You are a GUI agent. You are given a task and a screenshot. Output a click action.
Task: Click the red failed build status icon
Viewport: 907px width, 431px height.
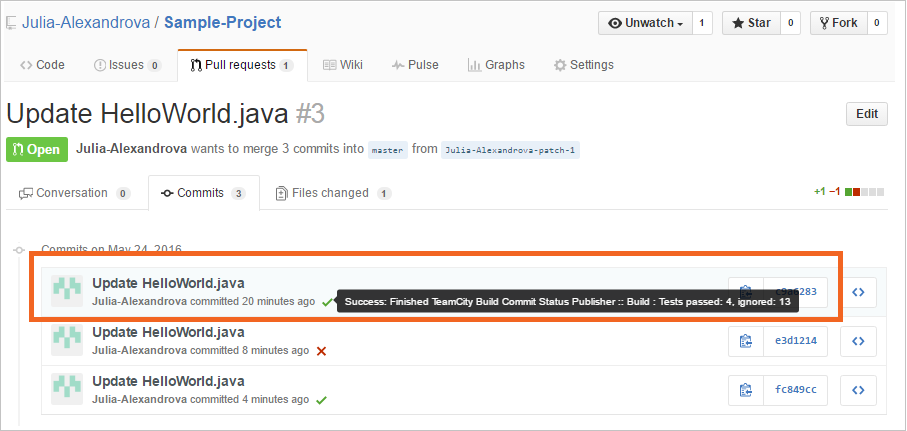pos(321,351)
